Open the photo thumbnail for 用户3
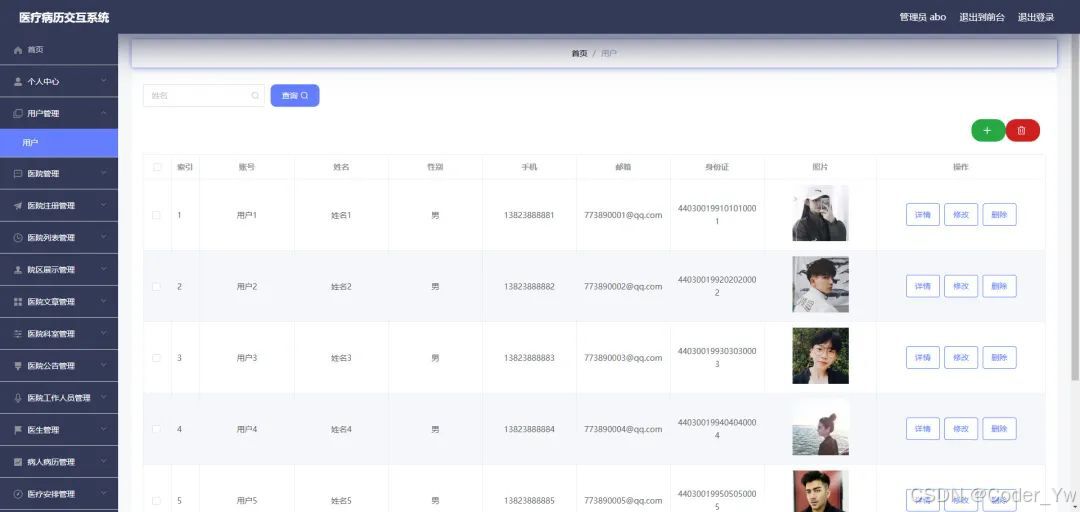 pos(820,356)
